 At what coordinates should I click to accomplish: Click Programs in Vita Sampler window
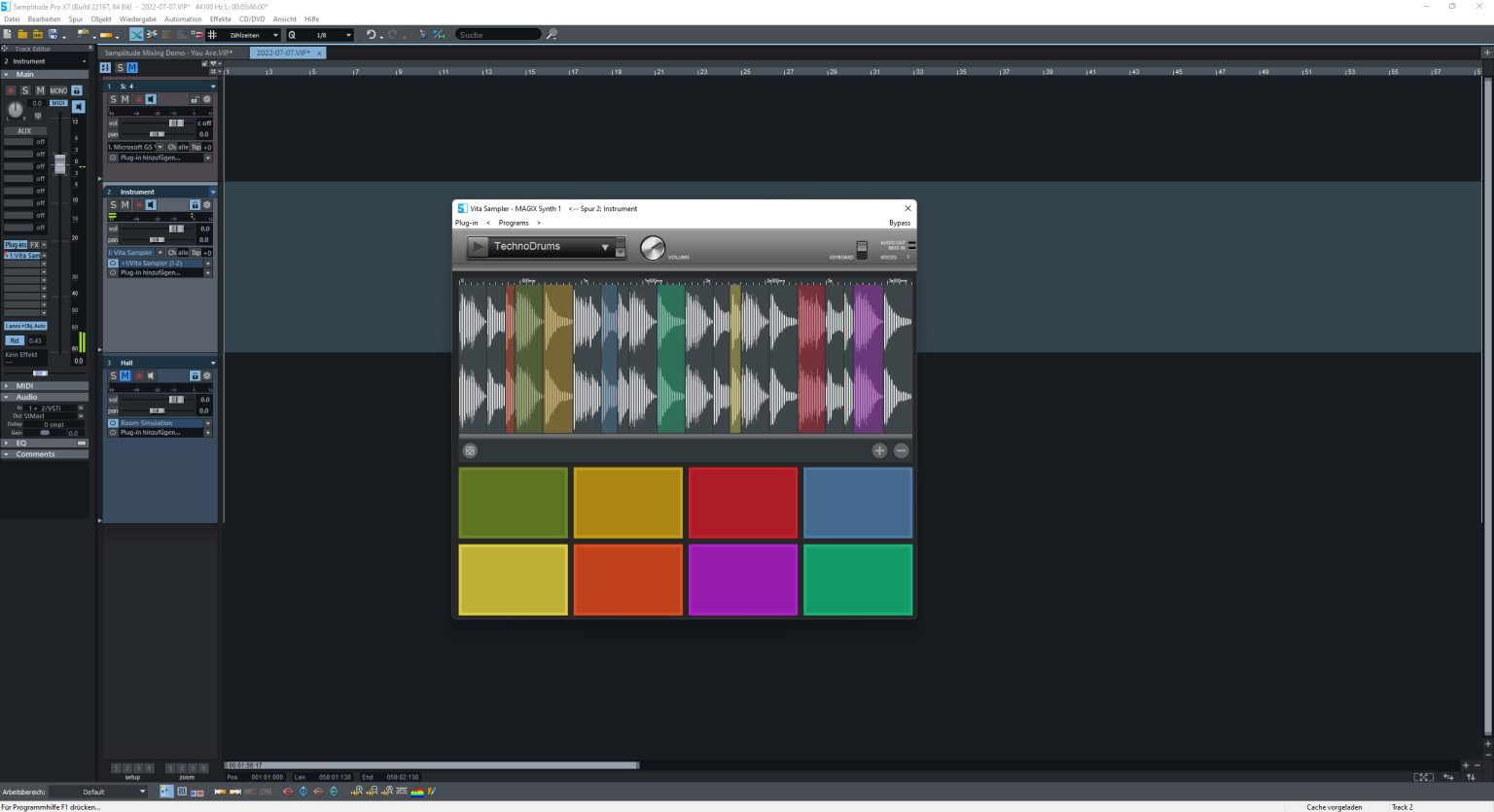point(514,223)
